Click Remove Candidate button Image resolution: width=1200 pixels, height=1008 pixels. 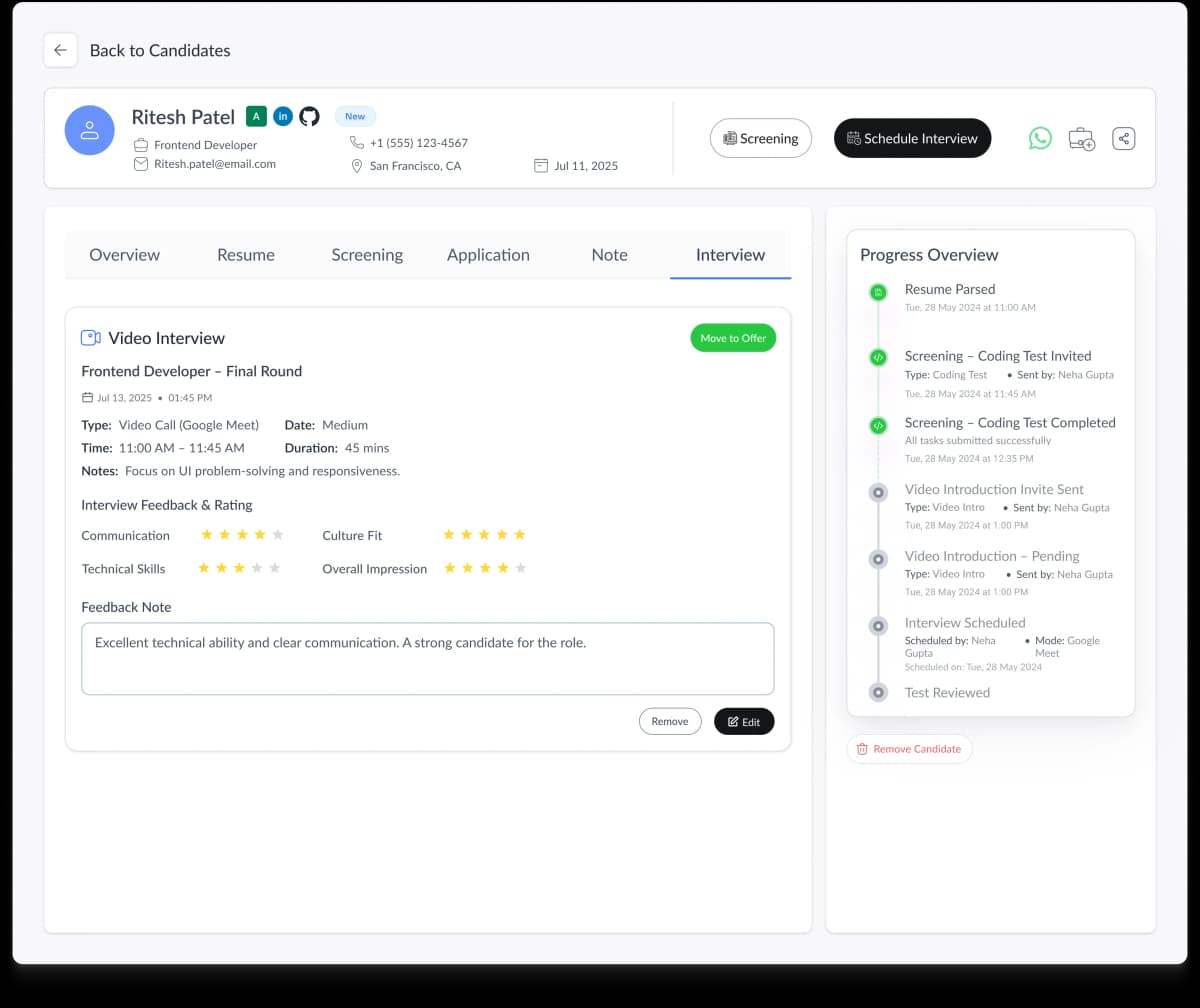(909, 749)
